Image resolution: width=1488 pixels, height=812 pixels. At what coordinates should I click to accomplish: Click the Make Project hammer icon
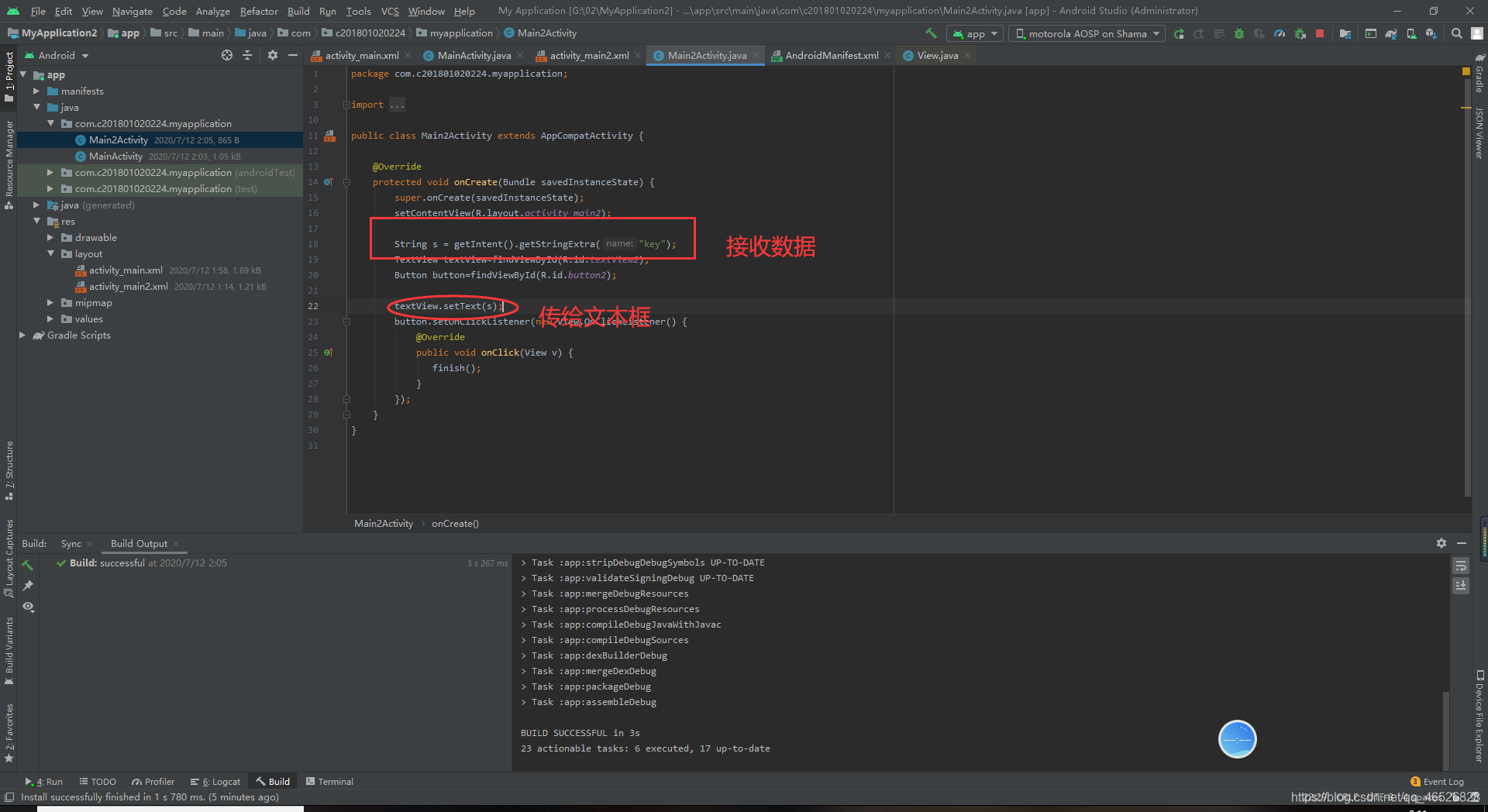click(931, 33)
